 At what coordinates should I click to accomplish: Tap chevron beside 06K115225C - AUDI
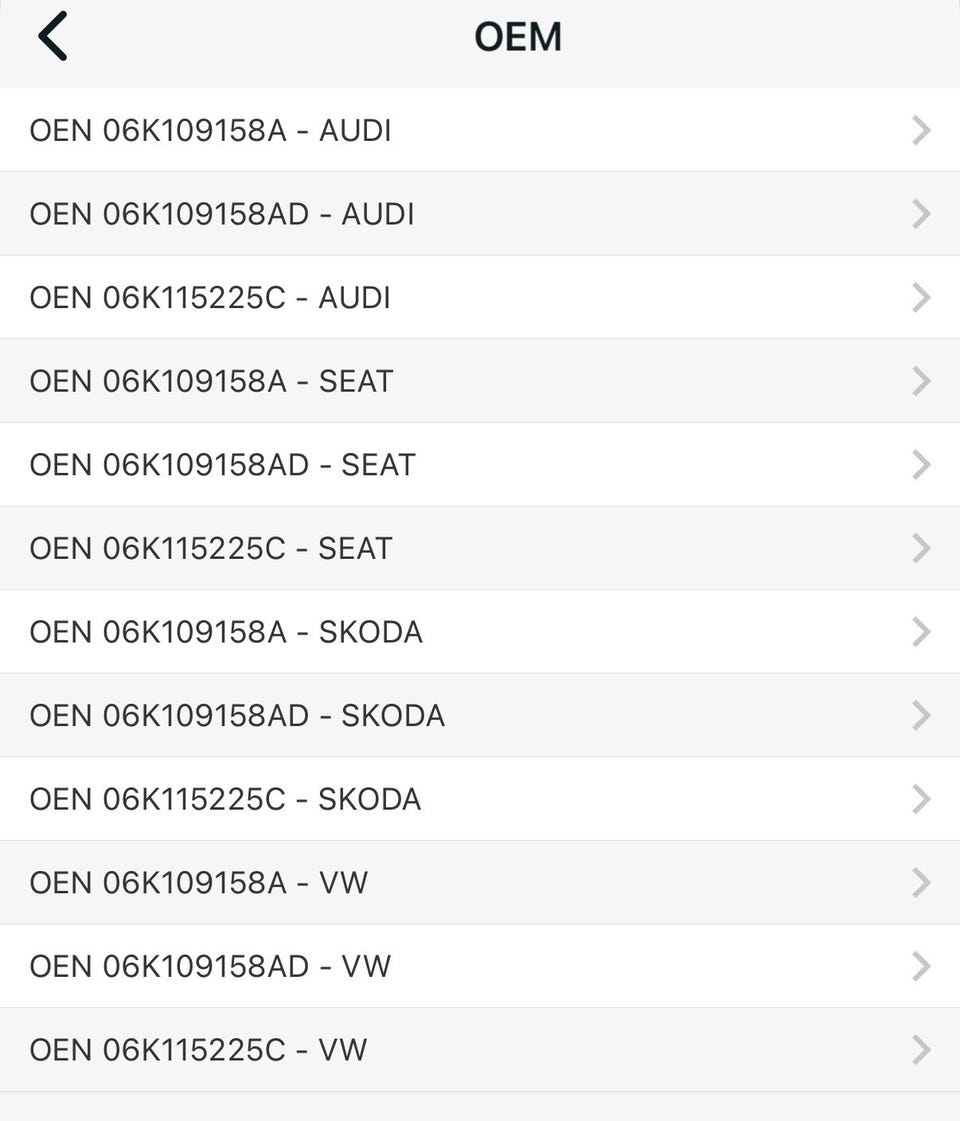point(921,298)
